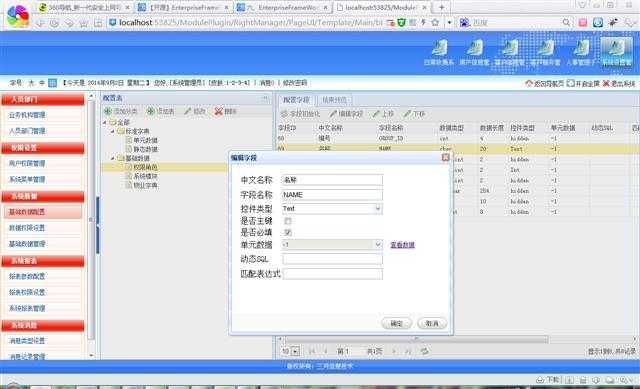Screen dimensions: 640x389
Task: Collapse the 配置表 panel using its header toggle
Action: 264,98
